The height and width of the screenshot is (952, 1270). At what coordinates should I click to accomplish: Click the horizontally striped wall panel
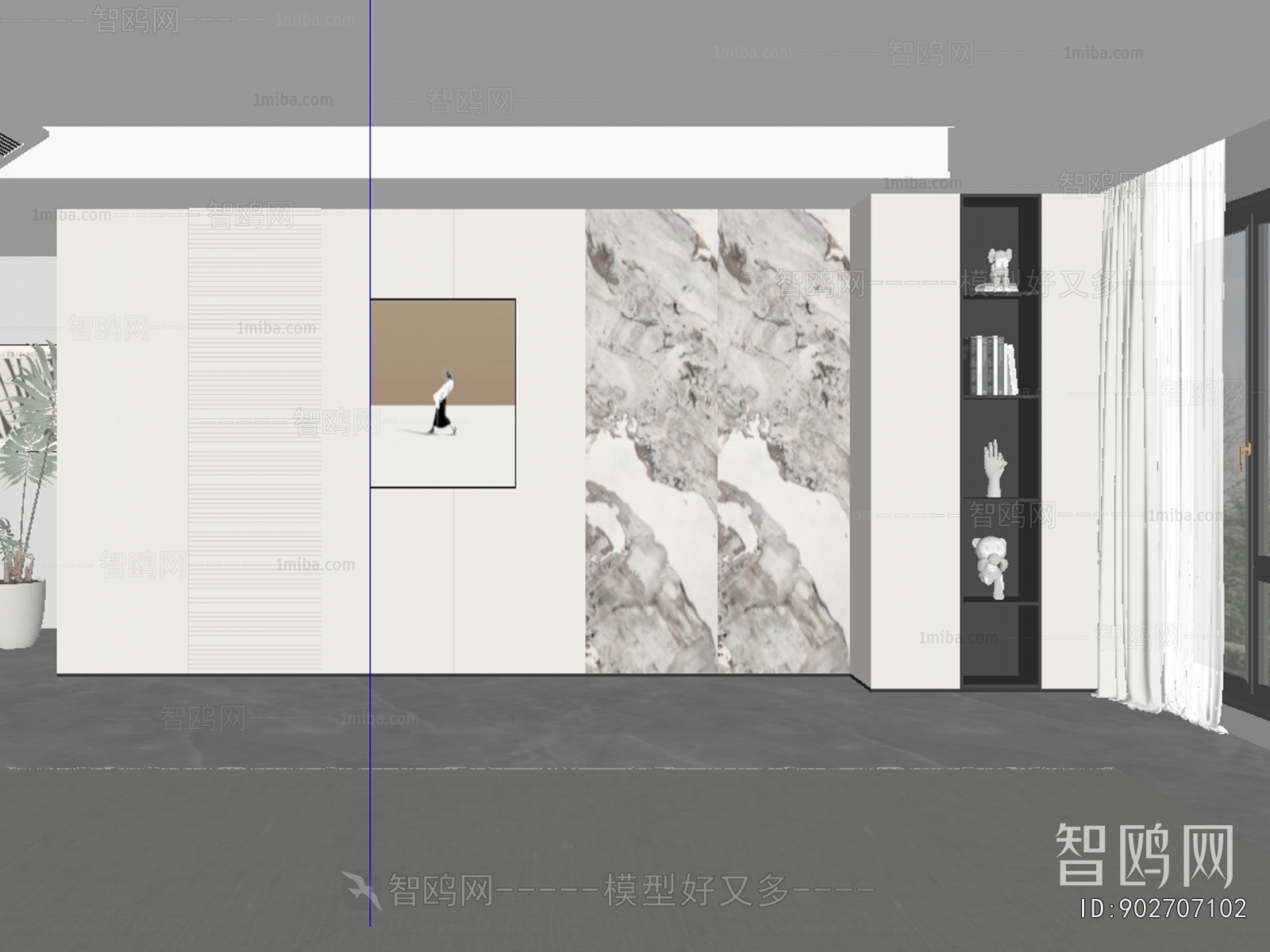[x=255, y=441]
